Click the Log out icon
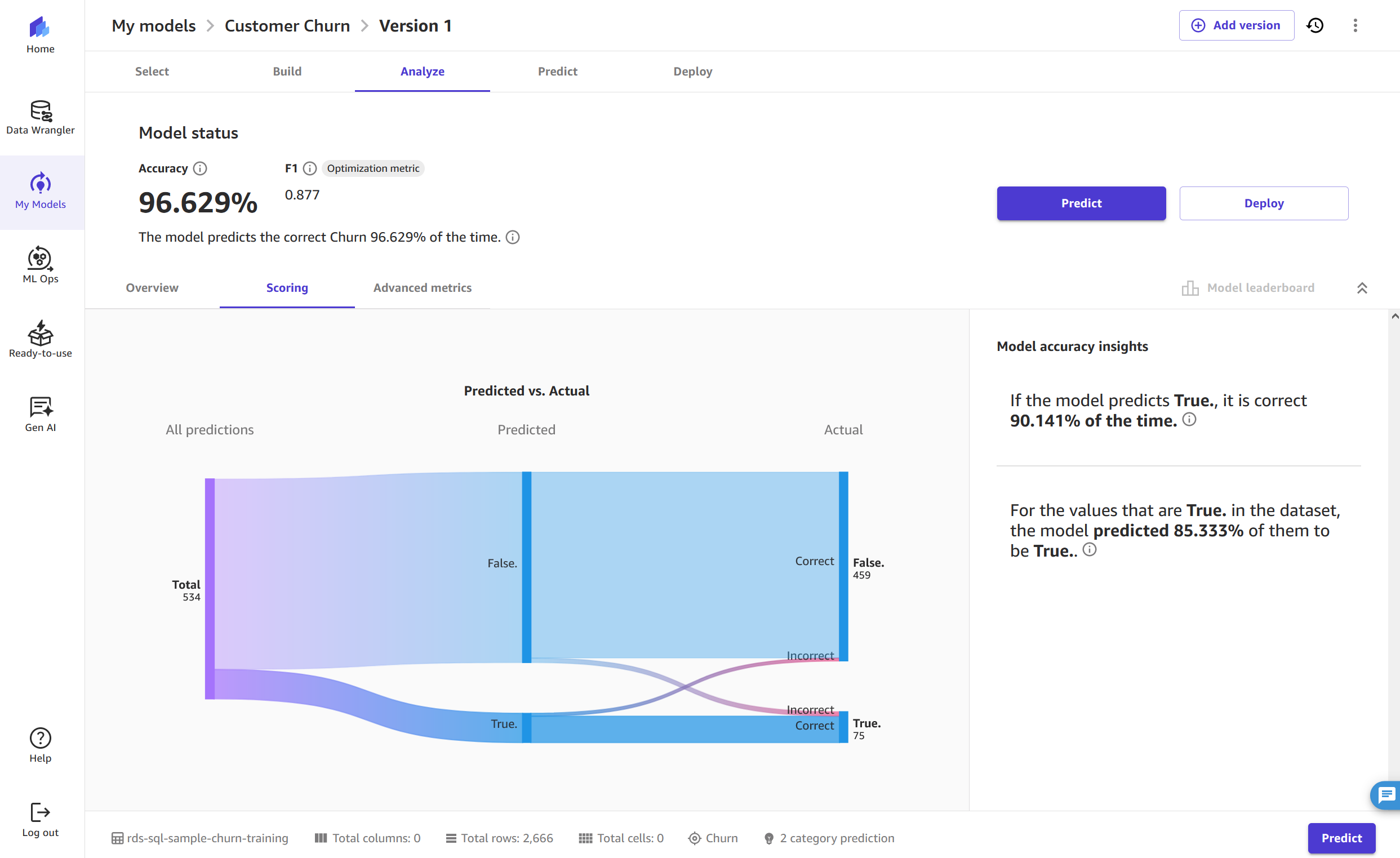This screenshot has width=1400, height=858. [41, 812]
